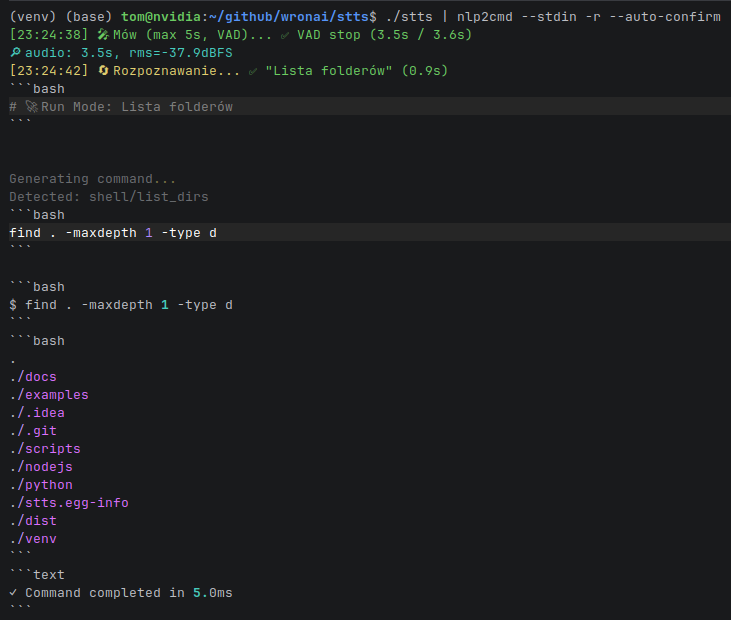Click the highlighted "find . -maxdepth 1 -type d" line

coord(113,233)
